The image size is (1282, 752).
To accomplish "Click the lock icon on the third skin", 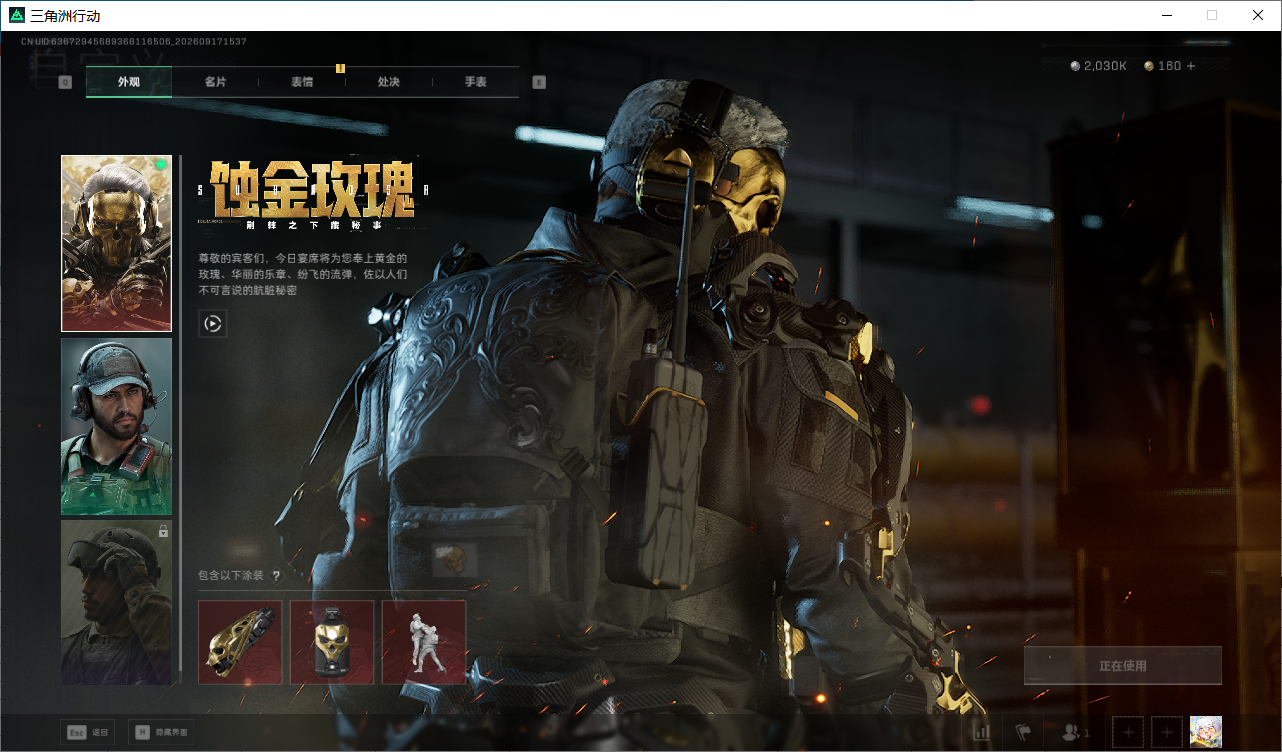I will 162,532.
